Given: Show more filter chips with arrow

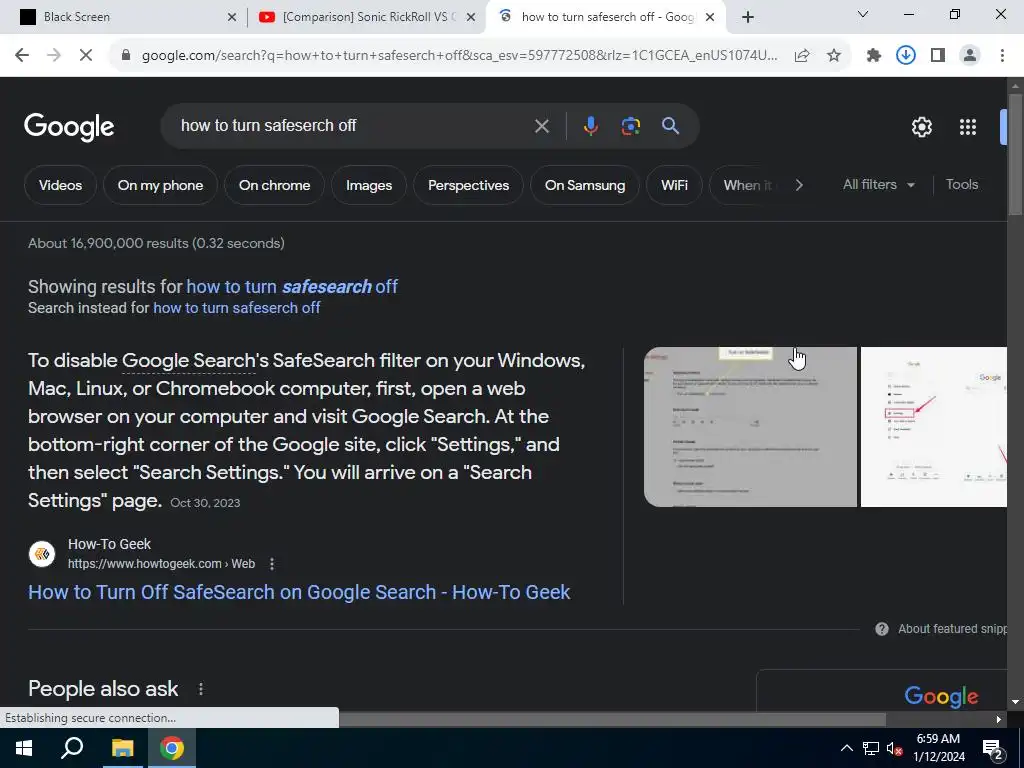Looking at the screenshot, I should point(799,185).
